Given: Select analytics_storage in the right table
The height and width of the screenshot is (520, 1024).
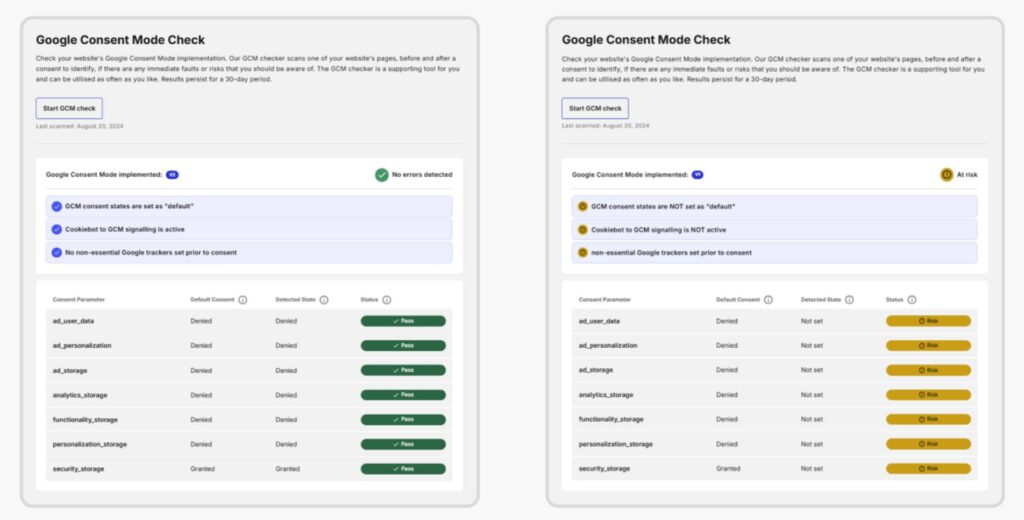Looking at the screenshot, I should tap(605, 395).
